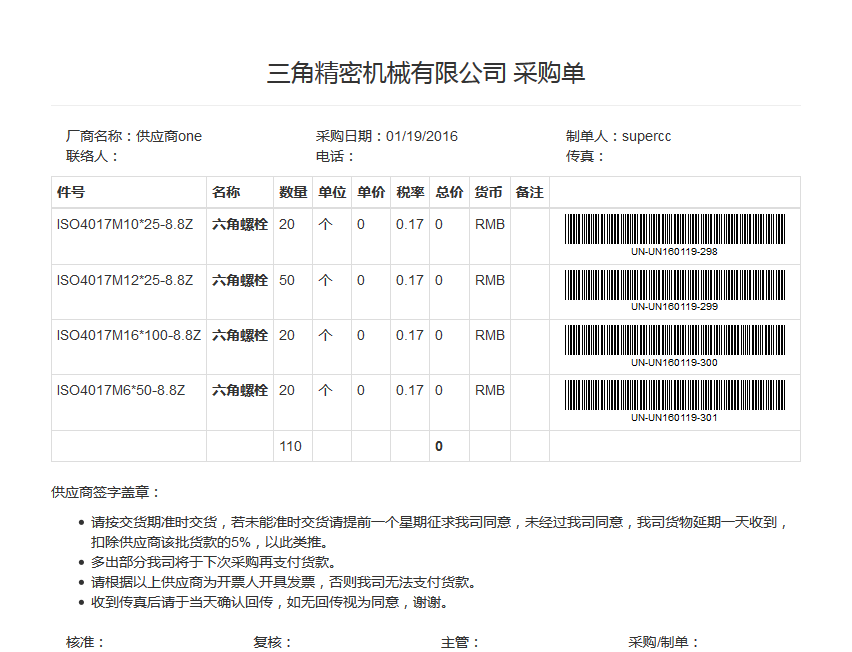Click the 核准 signature label
852x652 pixels.
86,642
